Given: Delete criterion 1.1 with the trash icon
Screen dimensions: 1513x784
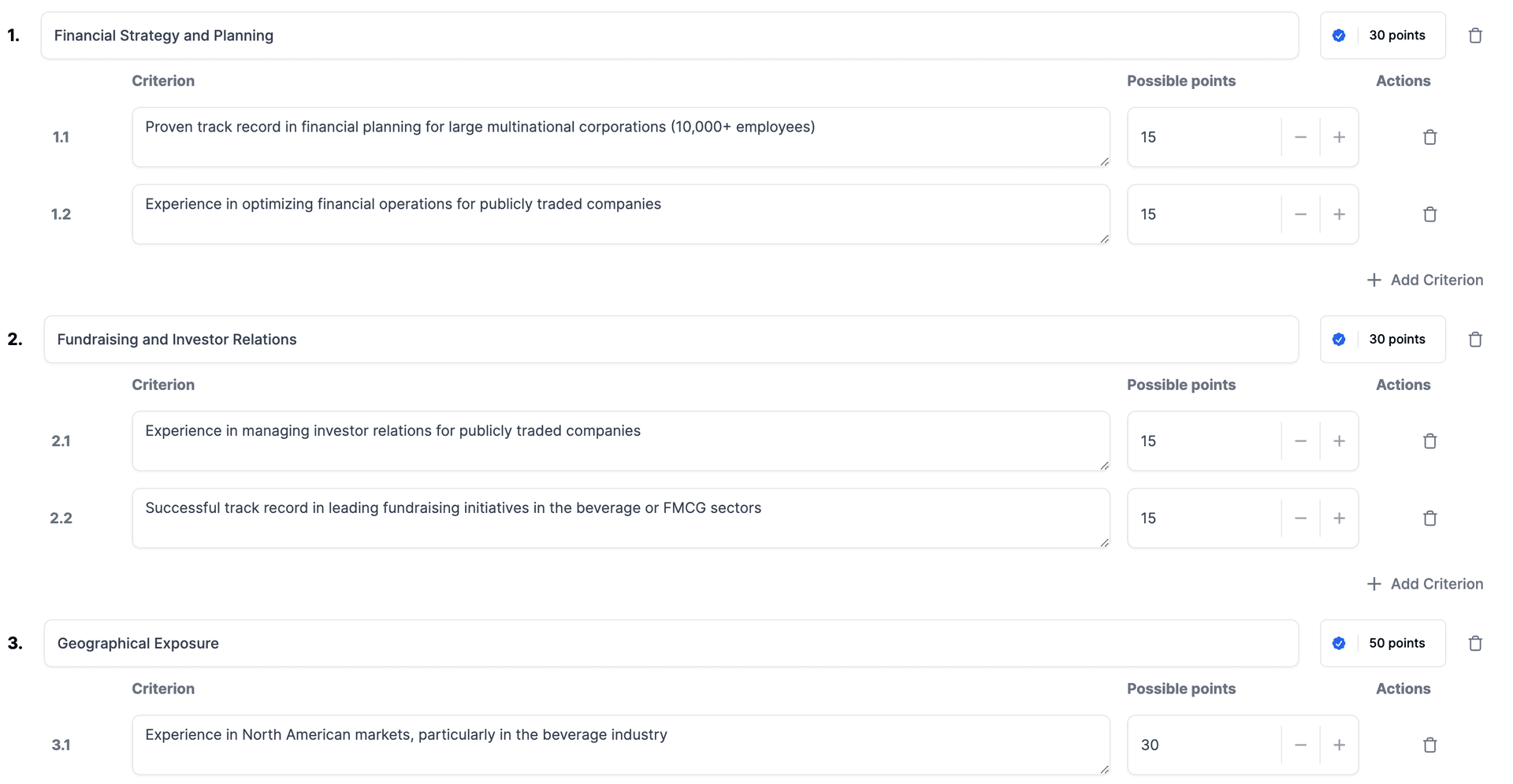Looking at the screenshot, I should point(1429,137).
